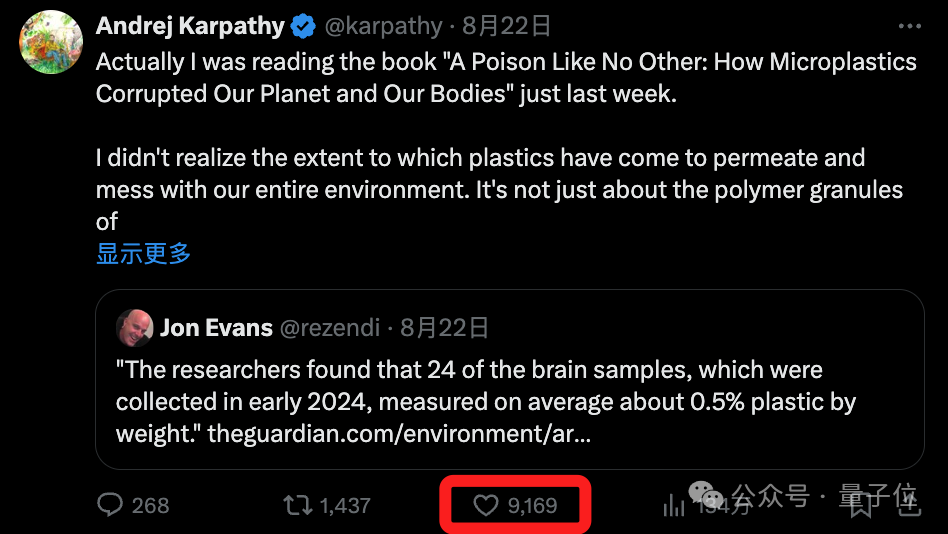This screenshot has height=534, width=948.
Task: Click the 9,169 like count
Action: pos(532,506)
